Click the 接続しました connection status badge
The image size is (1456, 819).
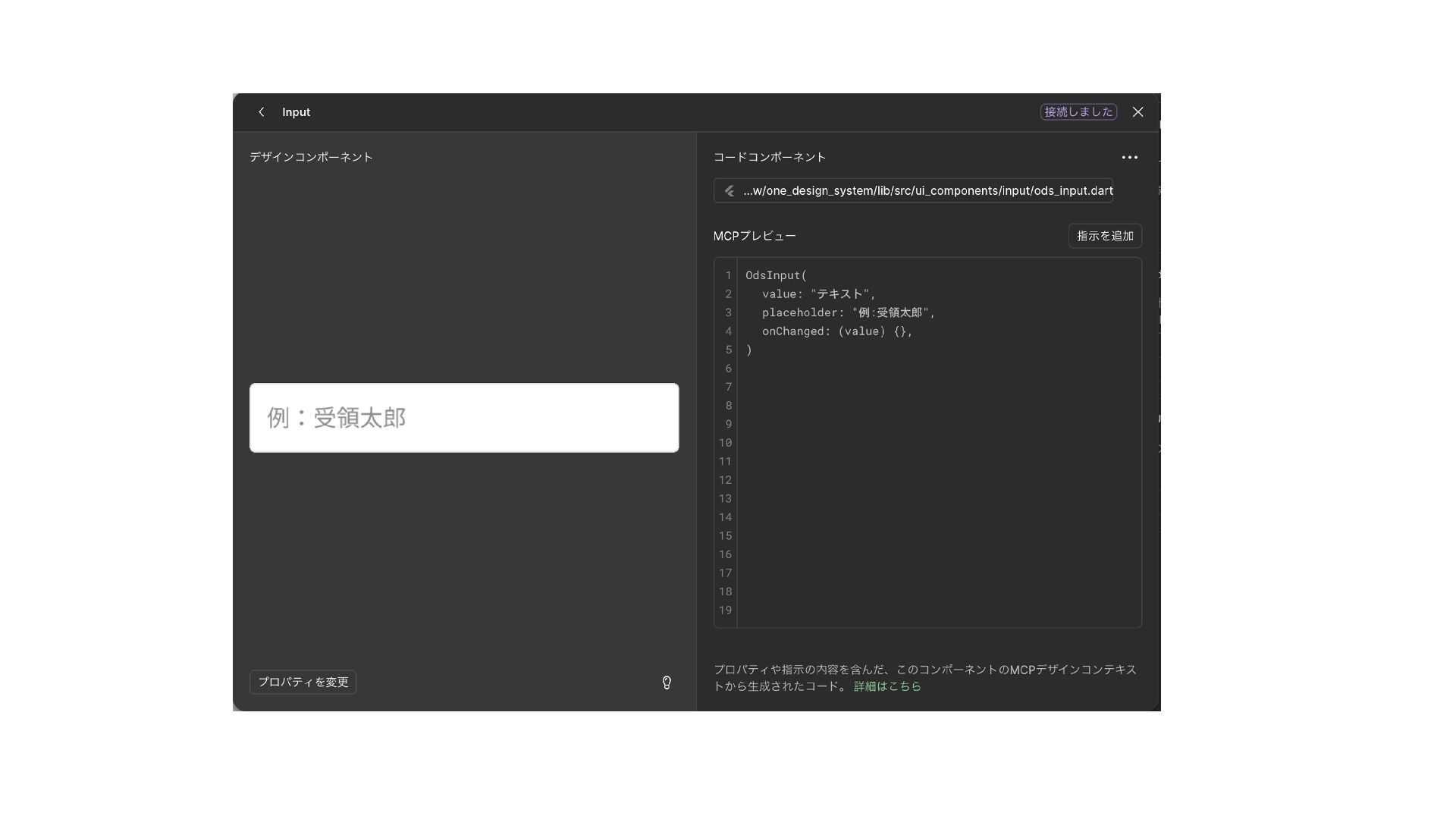pyautogui.click(x=1078, y=112)
